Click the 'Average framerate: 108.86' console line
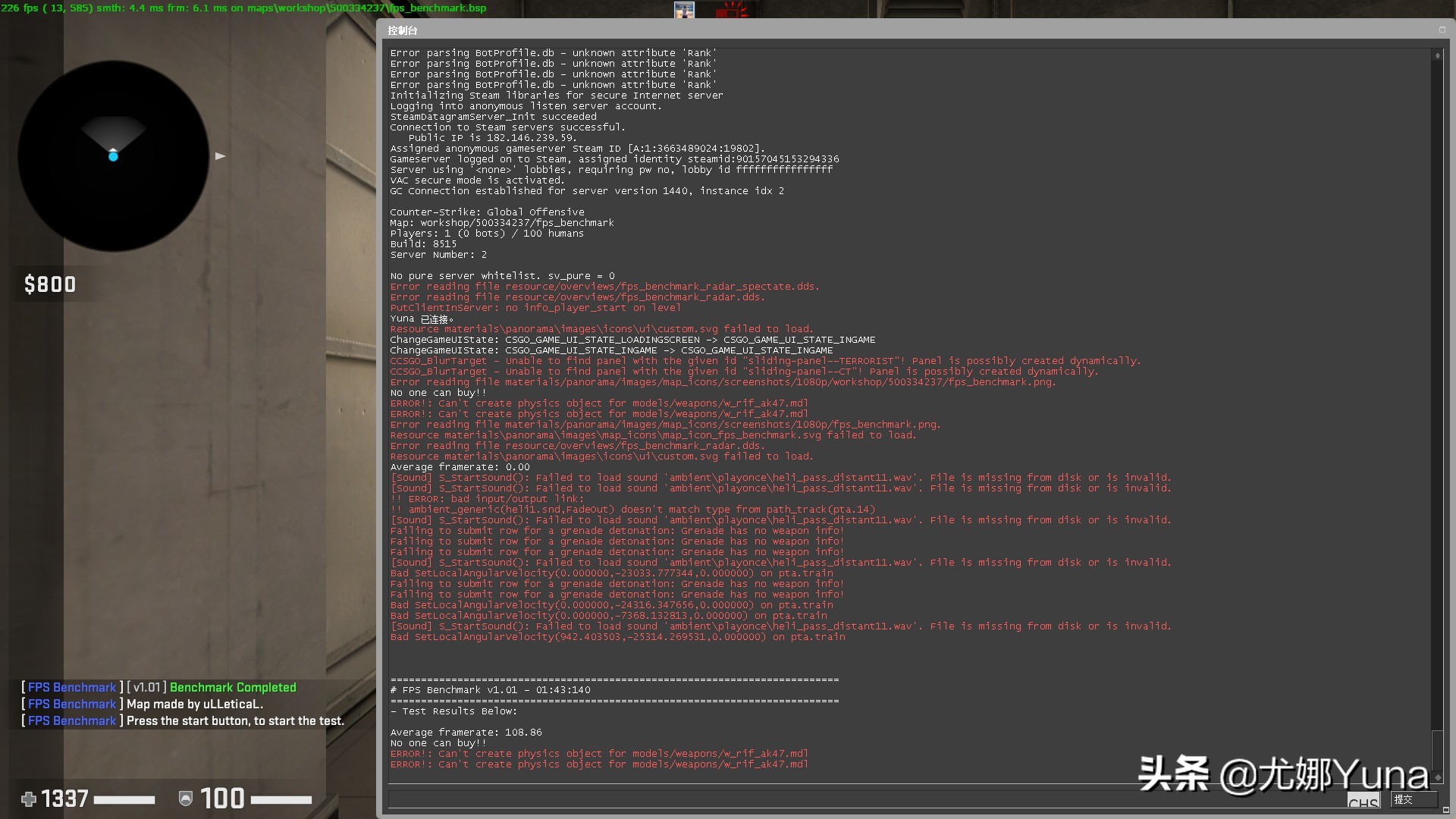 tap(466, 733)
